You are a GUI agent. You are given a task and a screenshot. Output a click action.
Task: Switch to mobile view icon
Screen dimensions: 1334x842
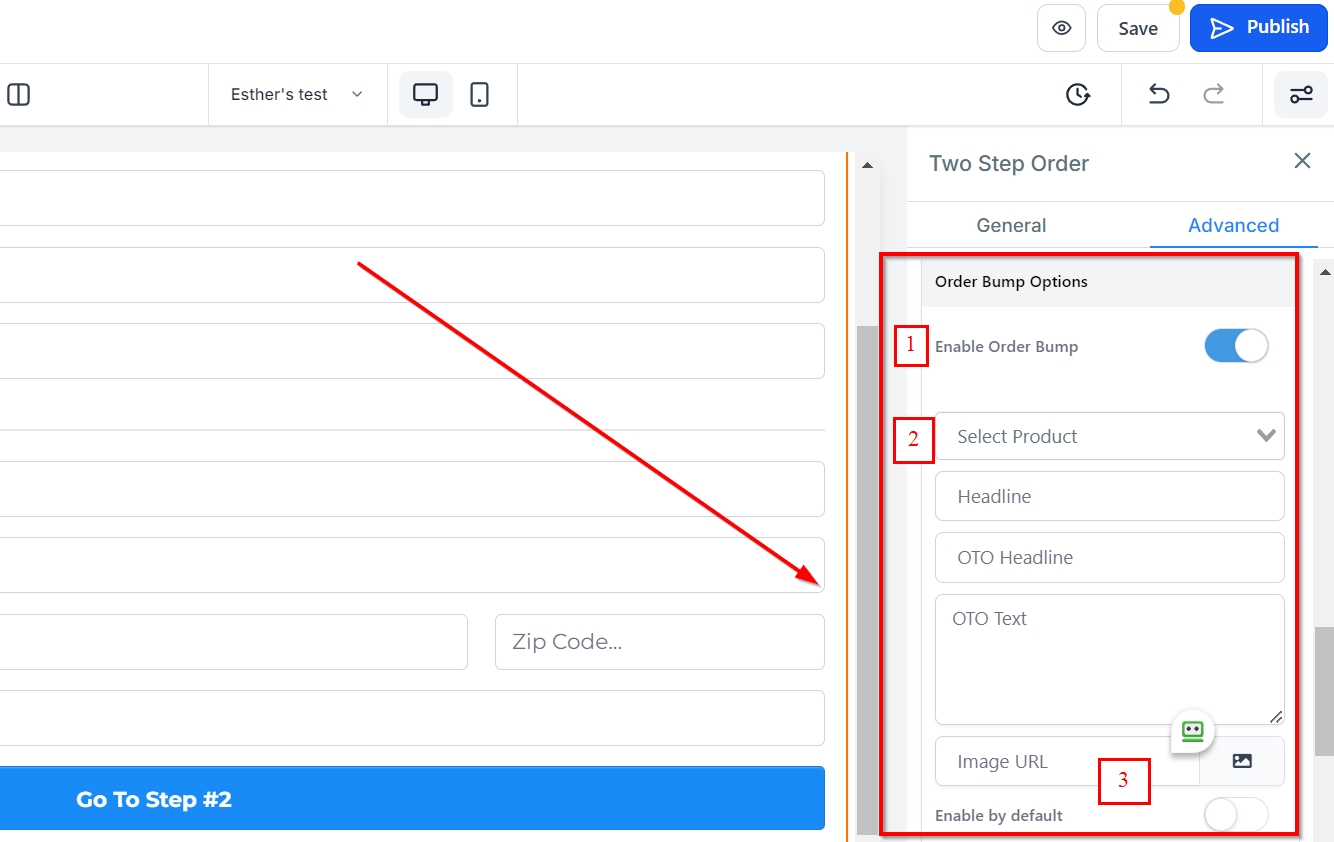click(480, 95)
